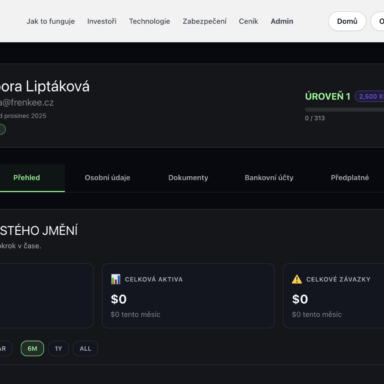Open the 'Jak to funguje' nav link

coord(51,21)
